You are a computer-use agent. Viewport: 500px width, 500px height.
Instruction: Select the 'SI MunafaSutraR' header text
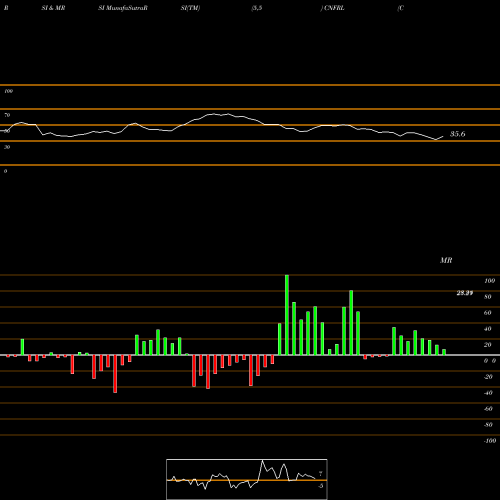[x=123, y=8]
